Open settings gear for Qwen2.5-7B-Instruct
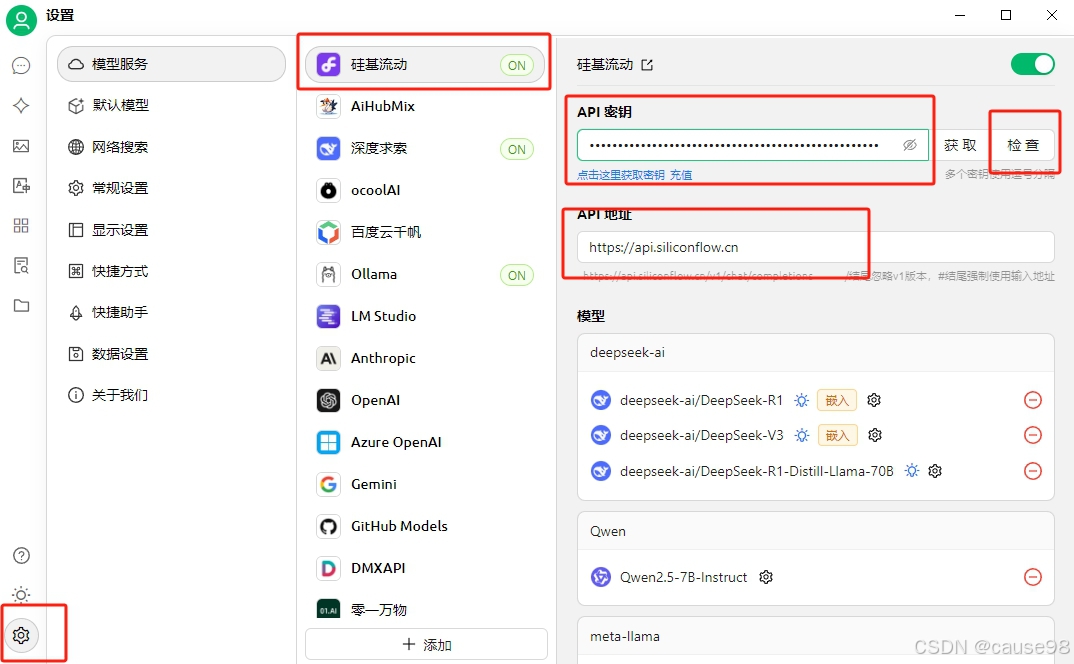 coord(766,577)
